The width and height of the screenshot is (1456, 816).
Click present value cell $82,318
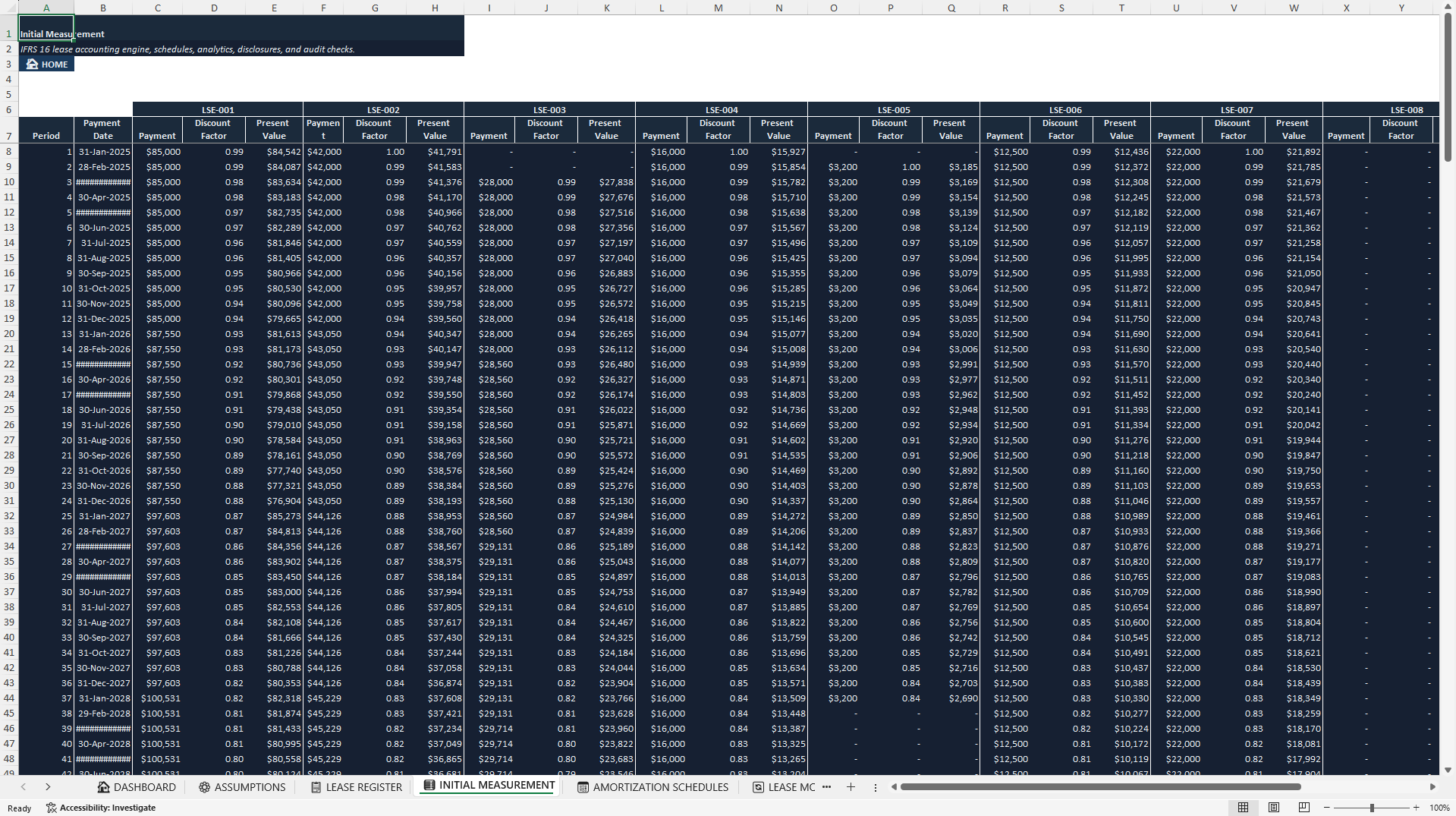[x=275, y=698]
